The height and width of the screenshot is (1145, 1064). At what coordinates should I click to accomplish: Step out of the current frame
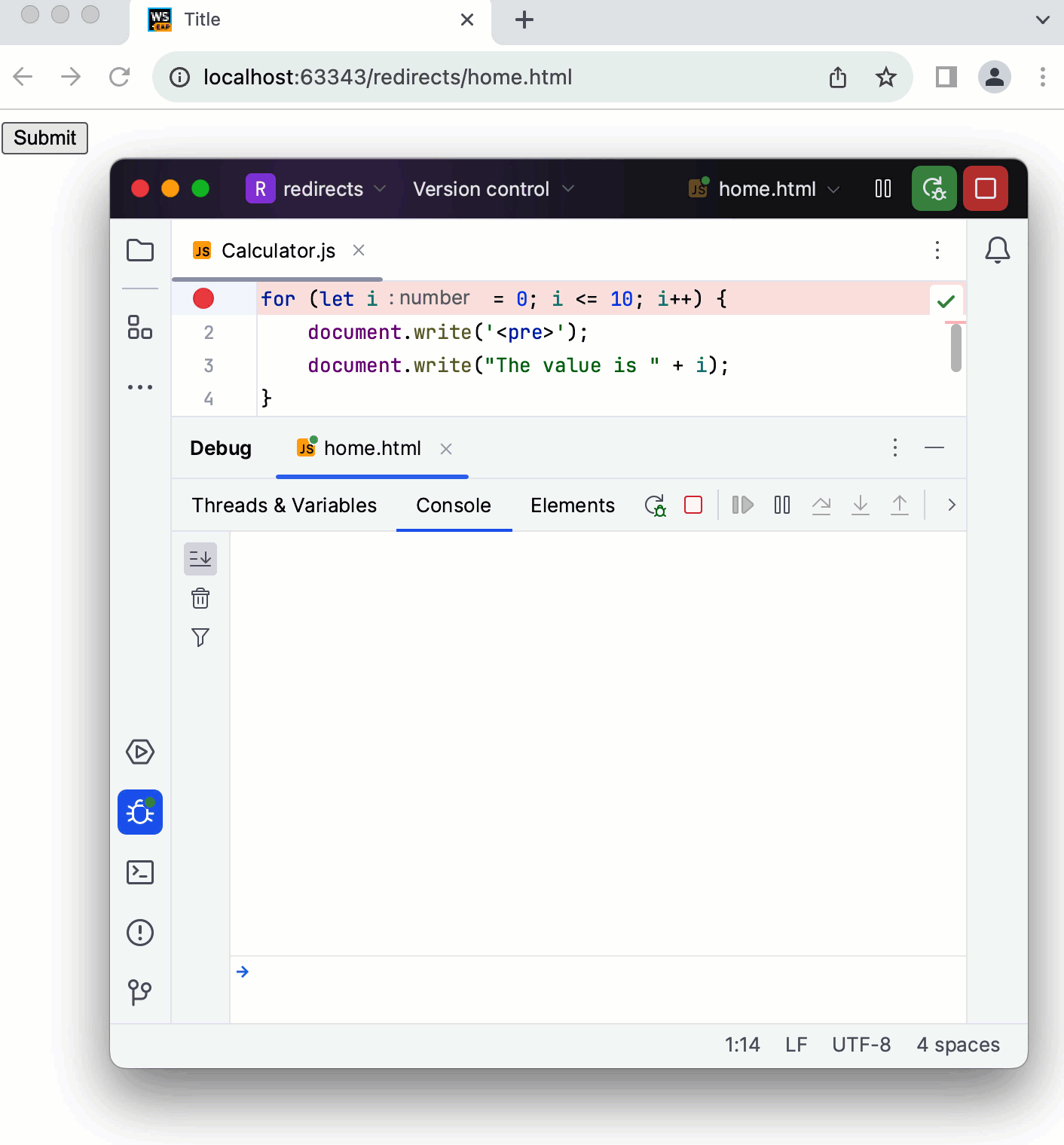tap(900, 505)
